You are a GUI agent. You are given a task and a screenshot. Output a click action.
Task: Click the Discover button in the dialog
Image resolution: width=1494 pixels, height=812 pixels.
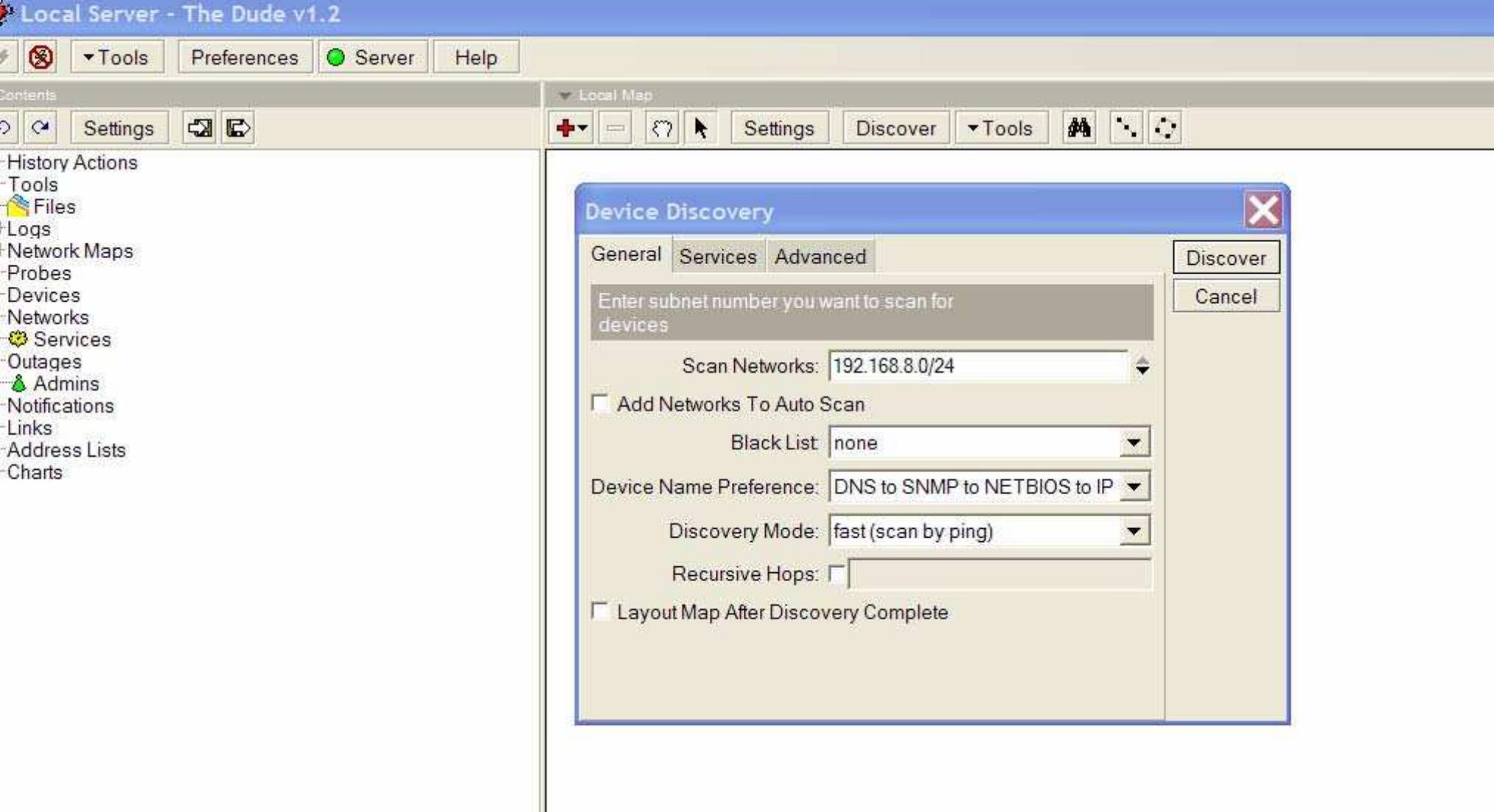(x=1226, y=257)
